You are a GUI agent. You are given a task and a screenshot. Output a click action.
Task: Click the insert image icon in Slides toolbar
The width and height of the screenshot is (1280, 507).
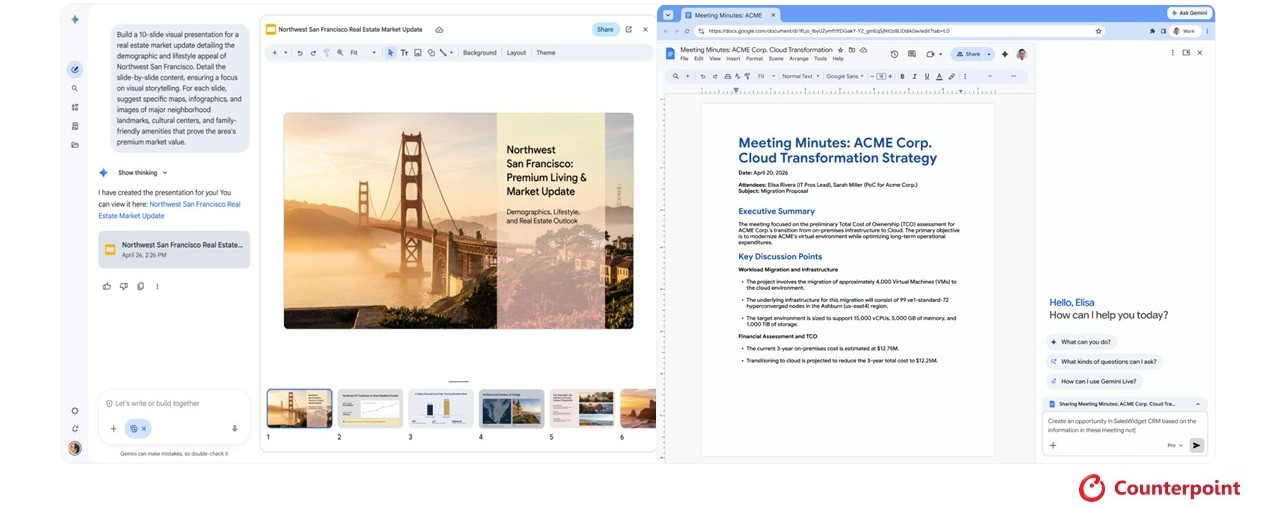tap(418, 53)
